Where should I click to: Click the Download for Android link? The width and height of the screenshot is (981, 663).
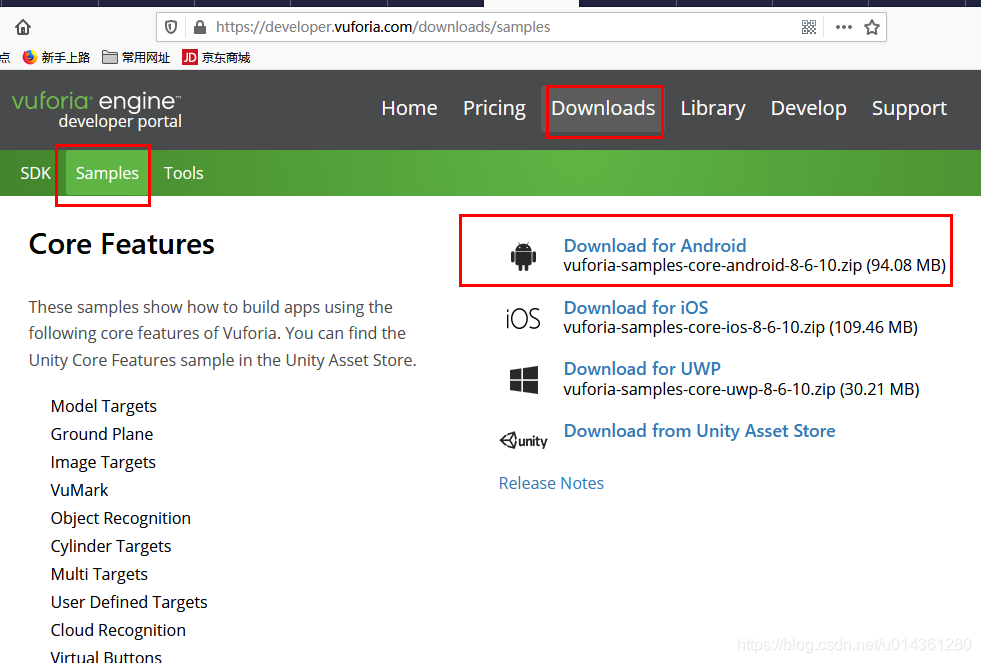(654, 245)
